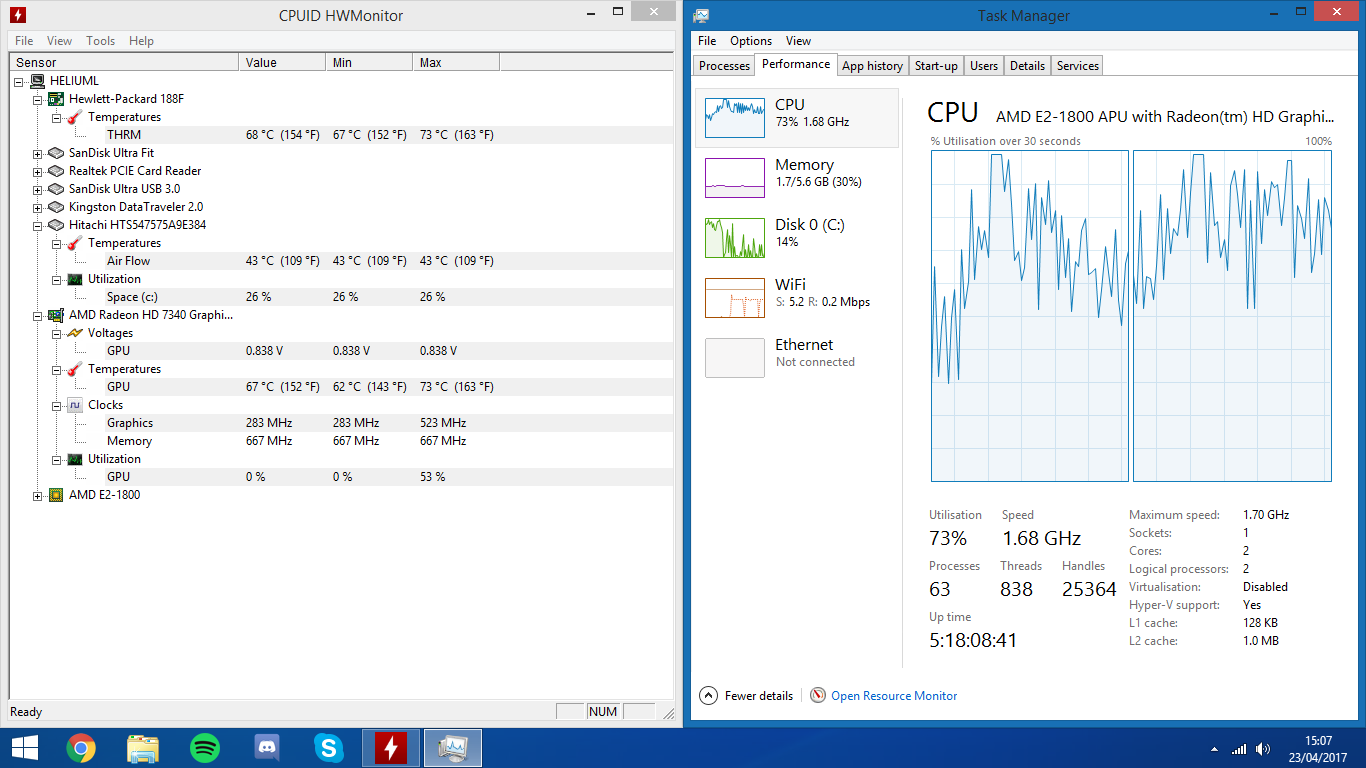Select the Air Flow temperature row
This screenshot has height=768, width=1366.
click(x=342, y=261)
